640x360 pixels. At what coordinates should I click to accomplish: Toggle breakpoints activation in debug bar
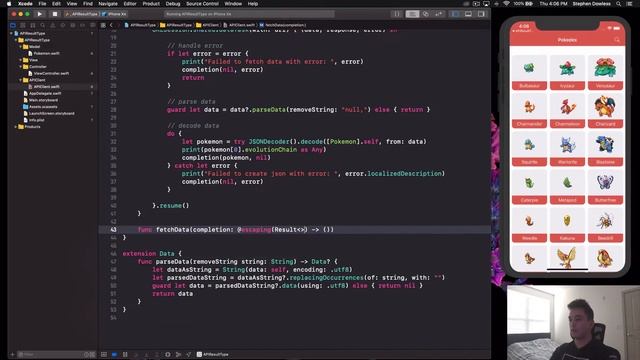pyautogui.click(x=114, y=354)
